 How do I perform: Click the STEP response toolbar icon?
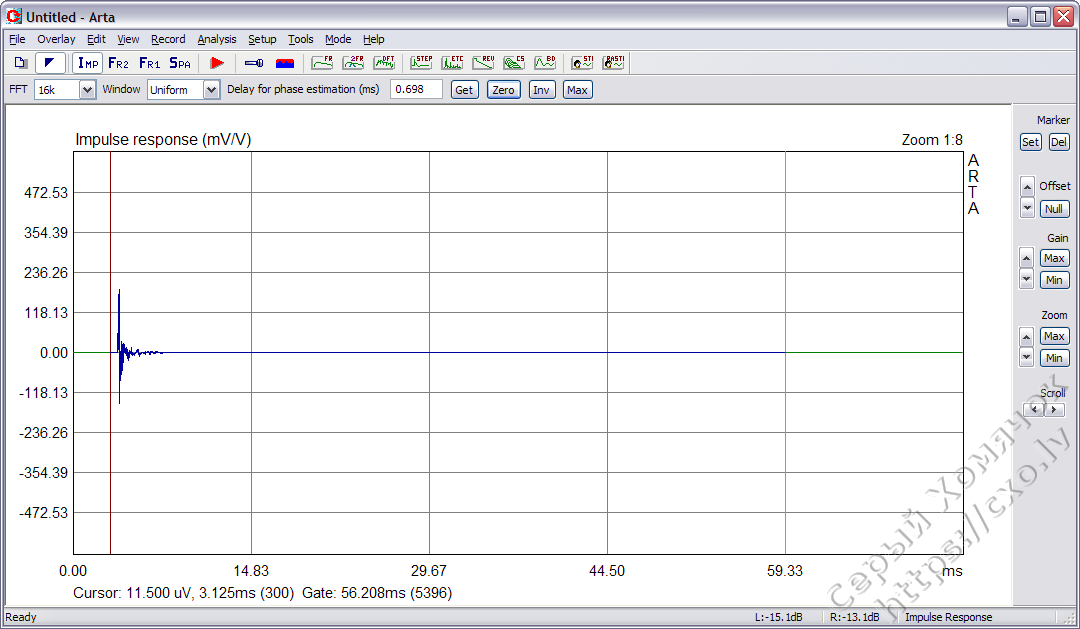coord(421,63)
